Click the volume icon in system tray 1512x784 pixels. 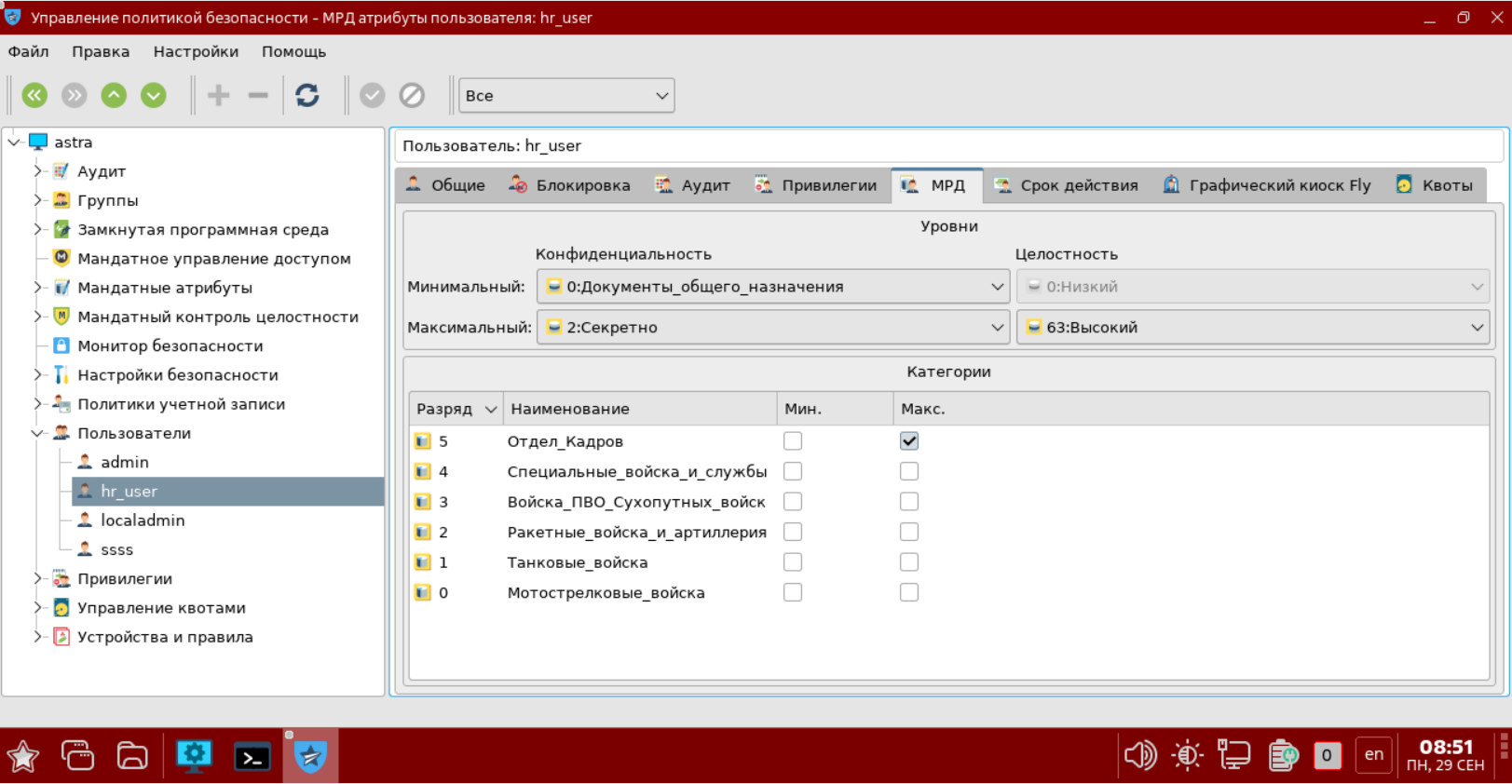click(x=1139, y=755)
